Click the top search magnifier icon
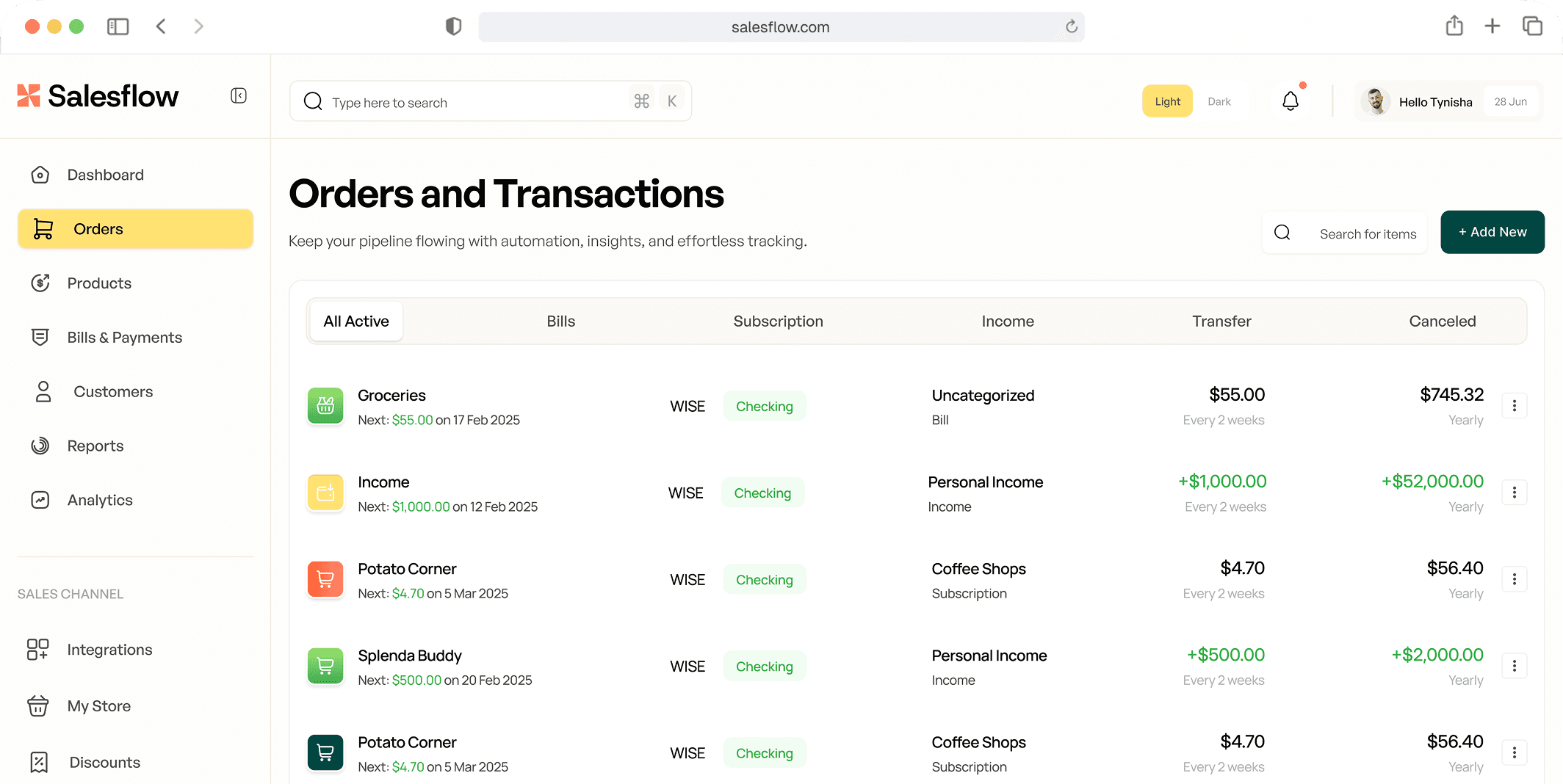 314,101
